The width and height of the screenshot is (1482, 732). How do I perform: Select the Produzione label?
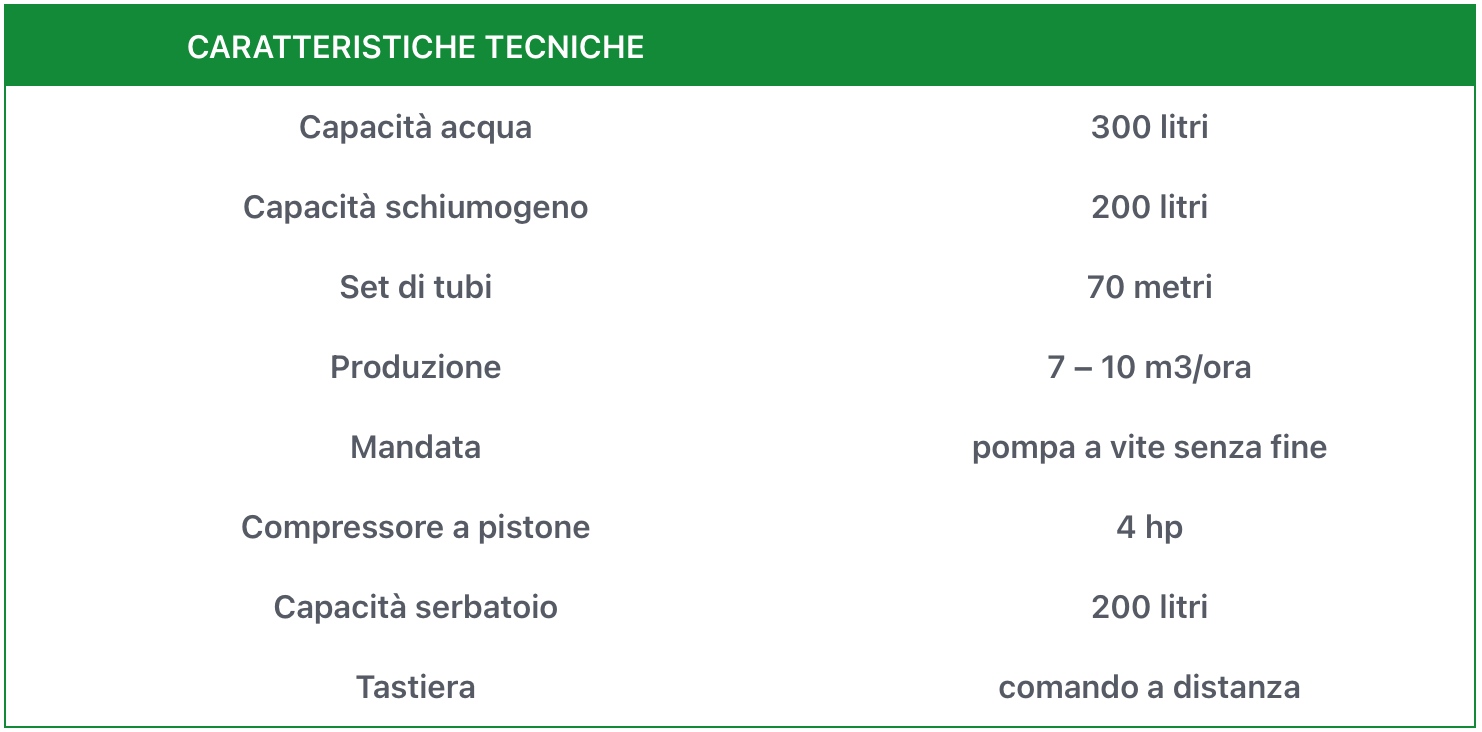pyautogui.click(x=415, y=367)
